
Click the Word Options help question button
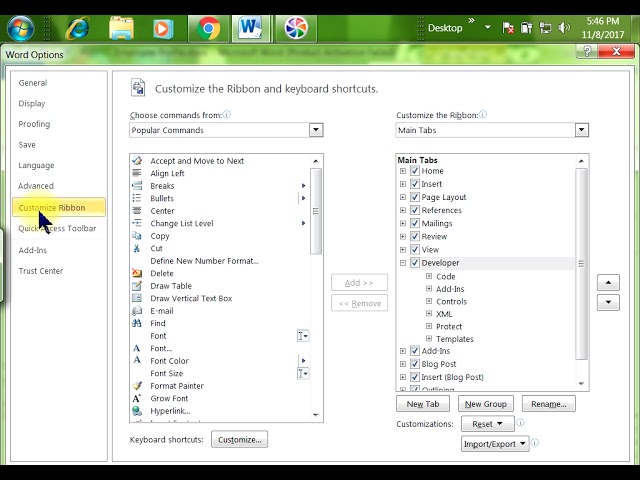pos(587,51)
